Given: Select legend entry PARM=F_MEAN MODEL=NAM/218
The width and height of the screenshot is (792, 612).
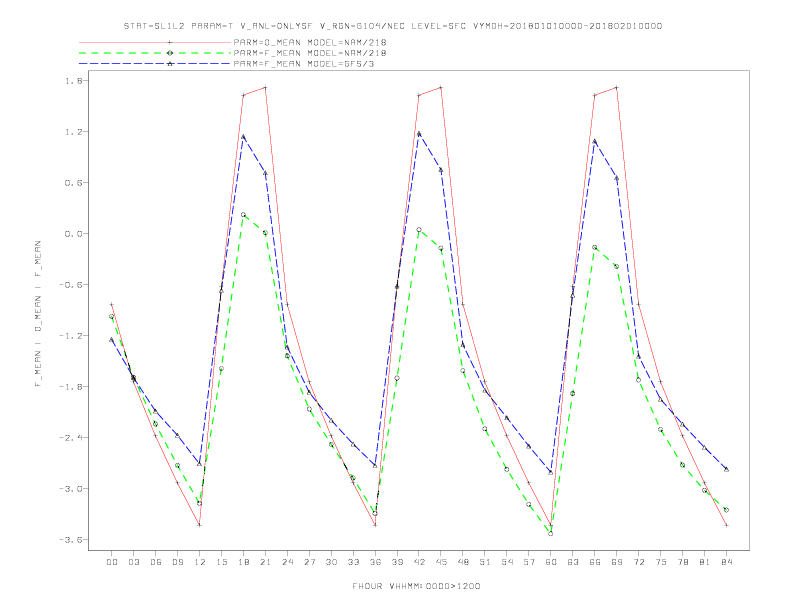Looking at the screenshot, I should point(310,53).
